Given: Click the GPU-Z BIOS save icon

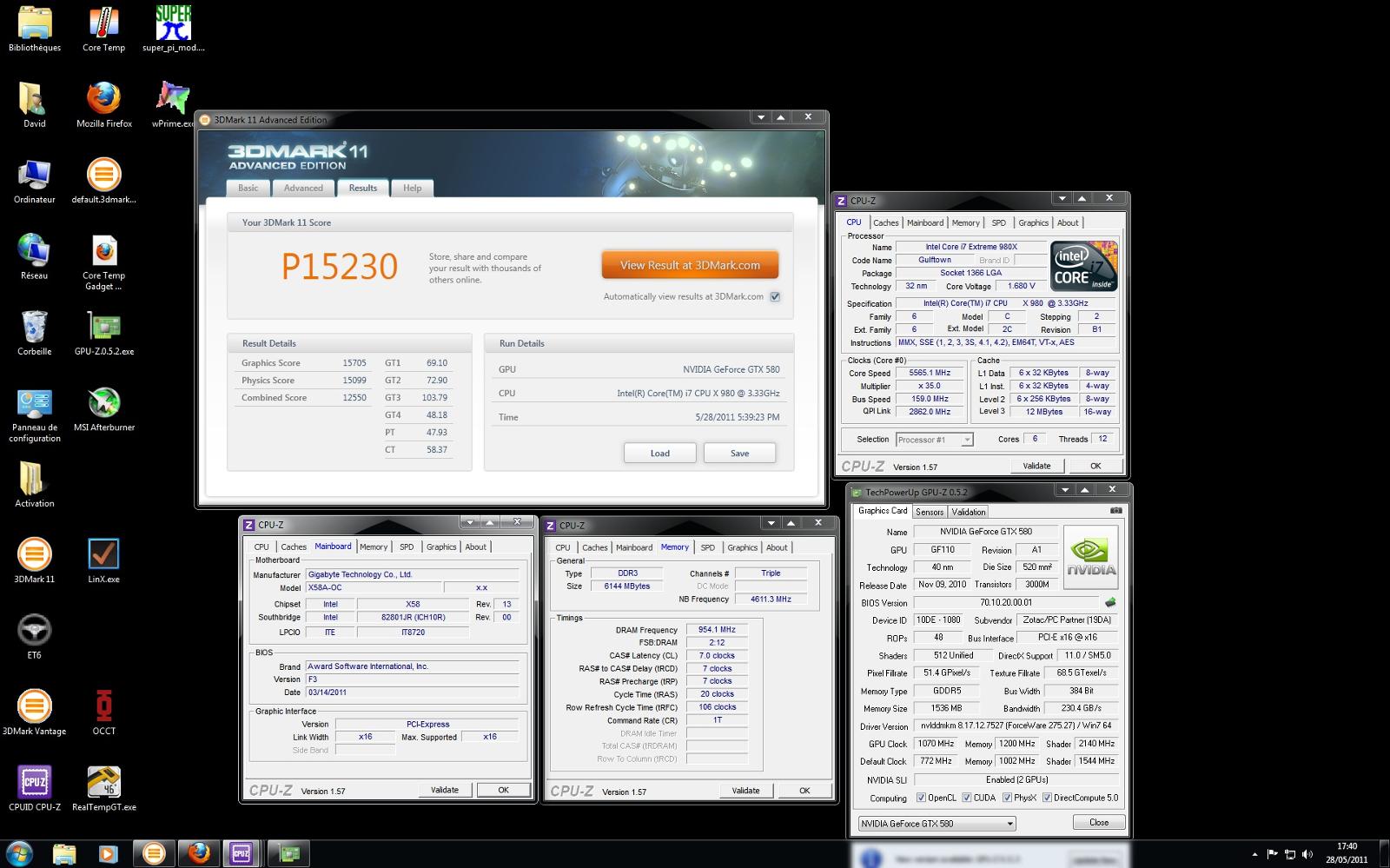Looking at the screenshot, I should click(1109, 602).
